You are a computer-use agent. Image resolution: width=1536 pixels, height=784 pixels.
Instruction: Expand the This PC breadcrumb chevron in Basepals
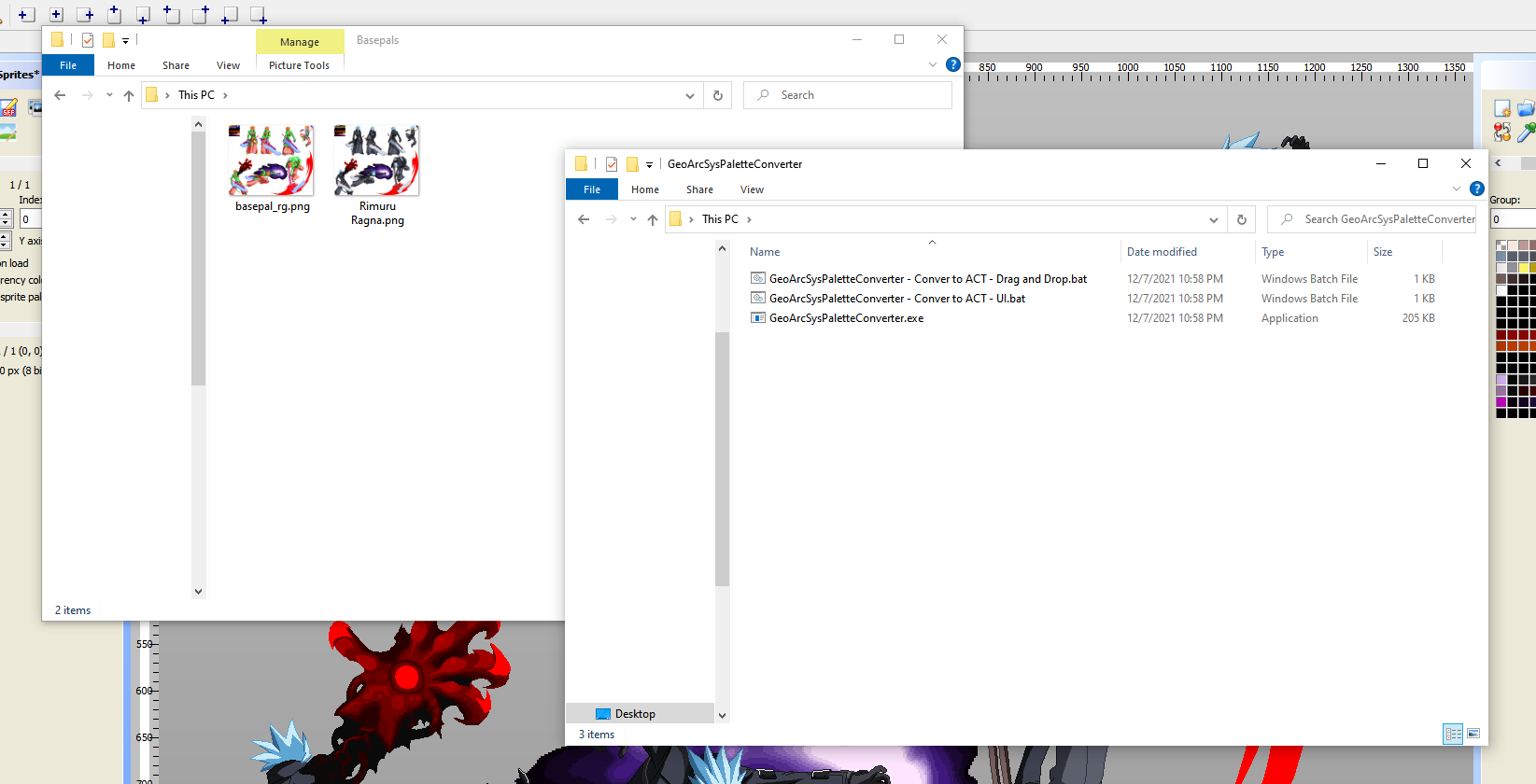[x=225, y=95]
